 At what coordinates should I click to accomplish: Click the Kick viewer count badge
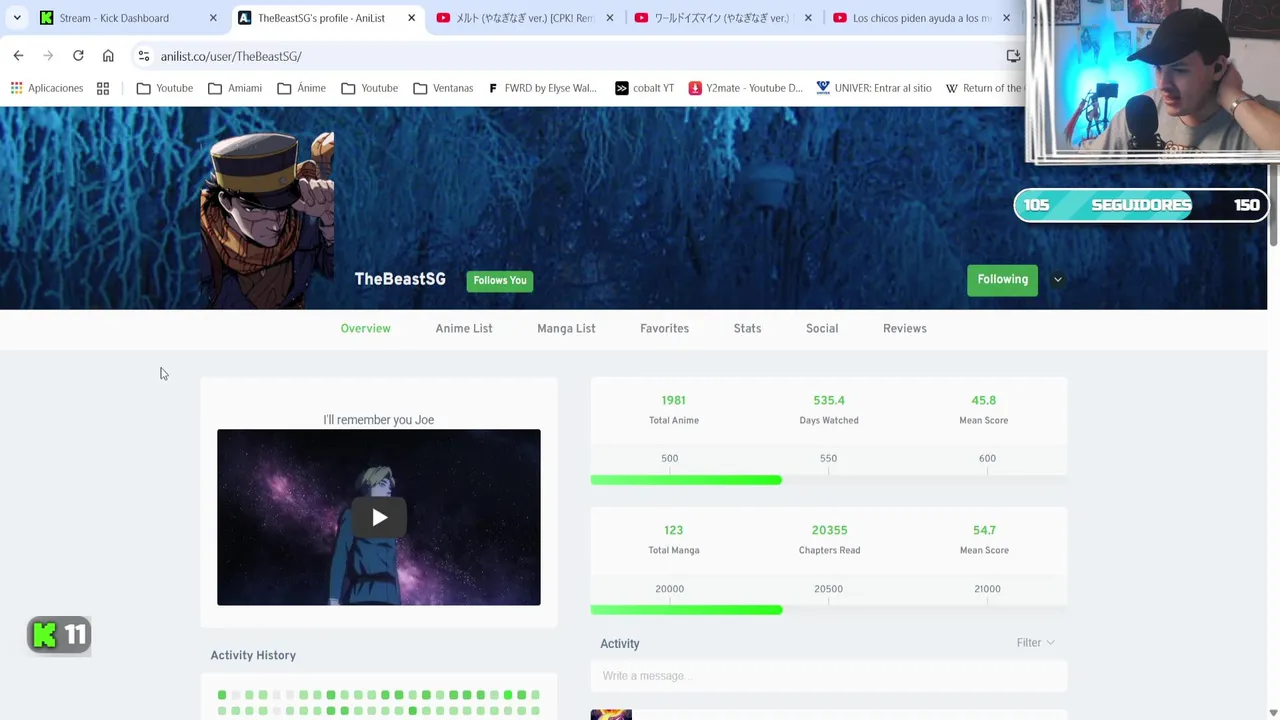pos(59,635)
